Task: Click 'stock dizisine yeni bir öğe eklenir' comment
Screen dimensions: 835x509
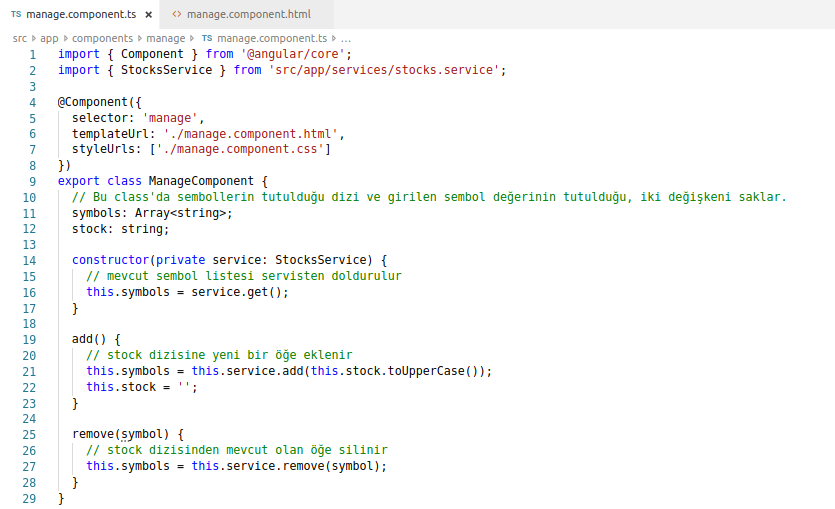Action: click(x=219, y=355)
